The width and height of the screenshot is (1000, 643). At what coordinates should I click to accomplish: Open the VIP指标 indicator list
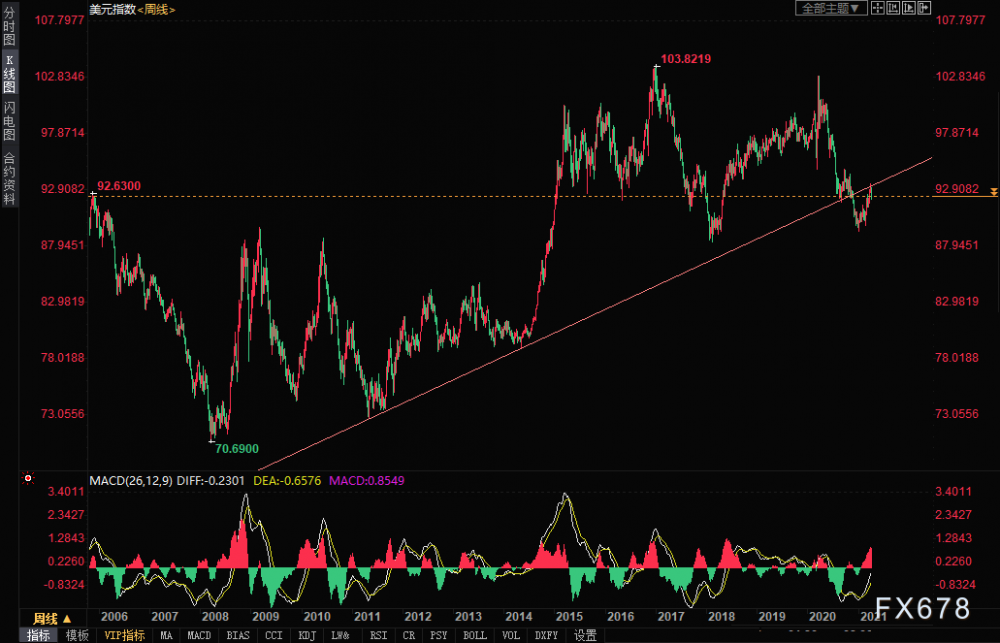[124, 635]
